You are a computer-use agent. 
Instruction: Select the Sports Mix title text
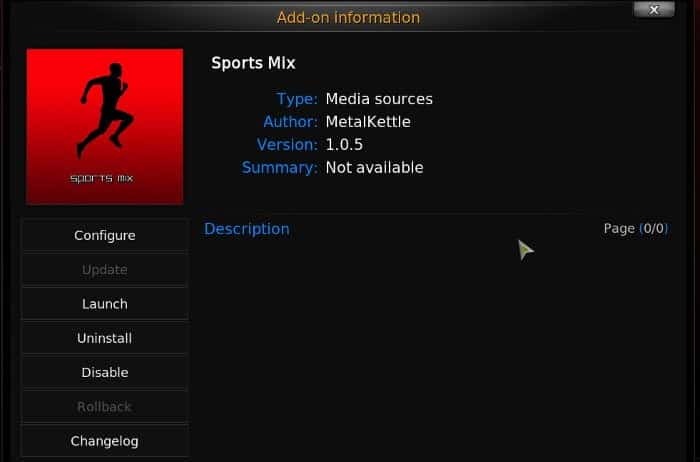pyautogui.click(x=253, y=63)
